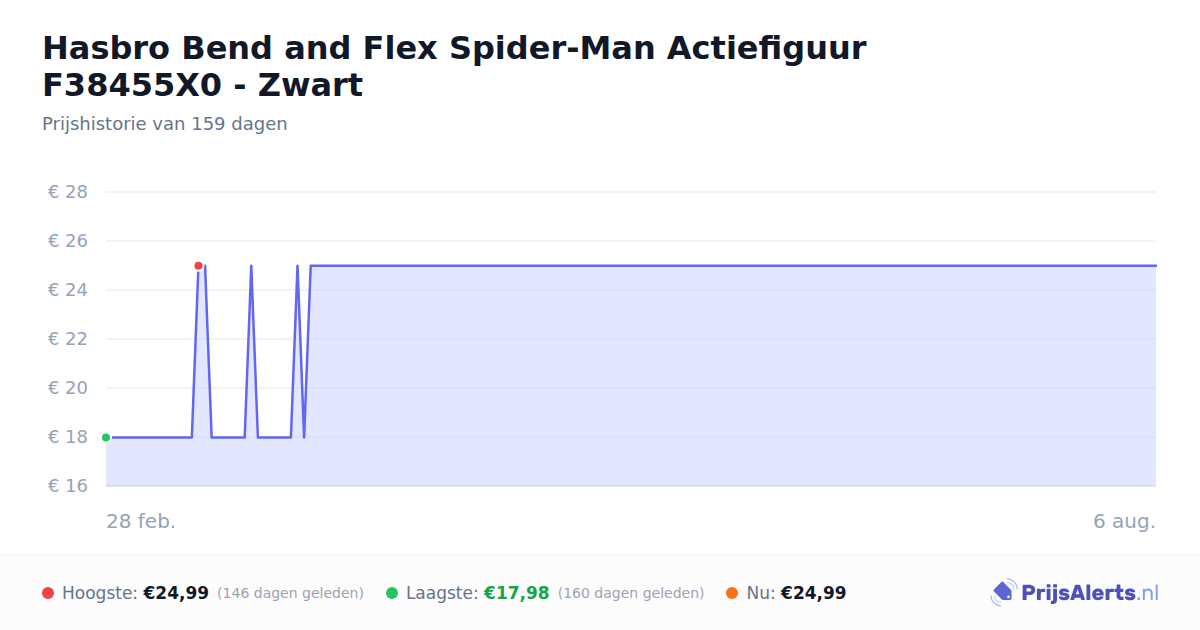
Task: Click the green Laagste legend dot
Action: (392, 593)
